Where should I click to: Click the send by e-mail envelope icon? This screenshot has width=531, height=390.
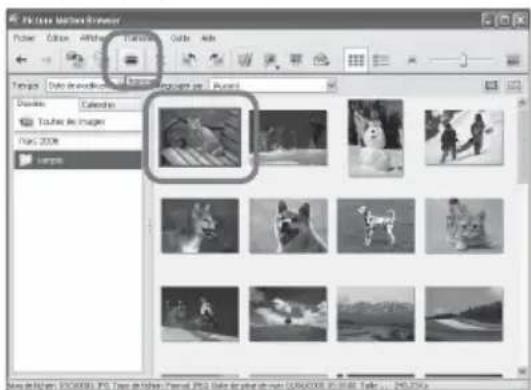point(321,60)
